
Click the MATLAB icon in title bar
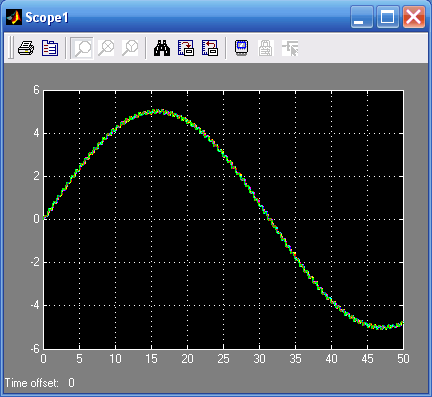point(14,17)
